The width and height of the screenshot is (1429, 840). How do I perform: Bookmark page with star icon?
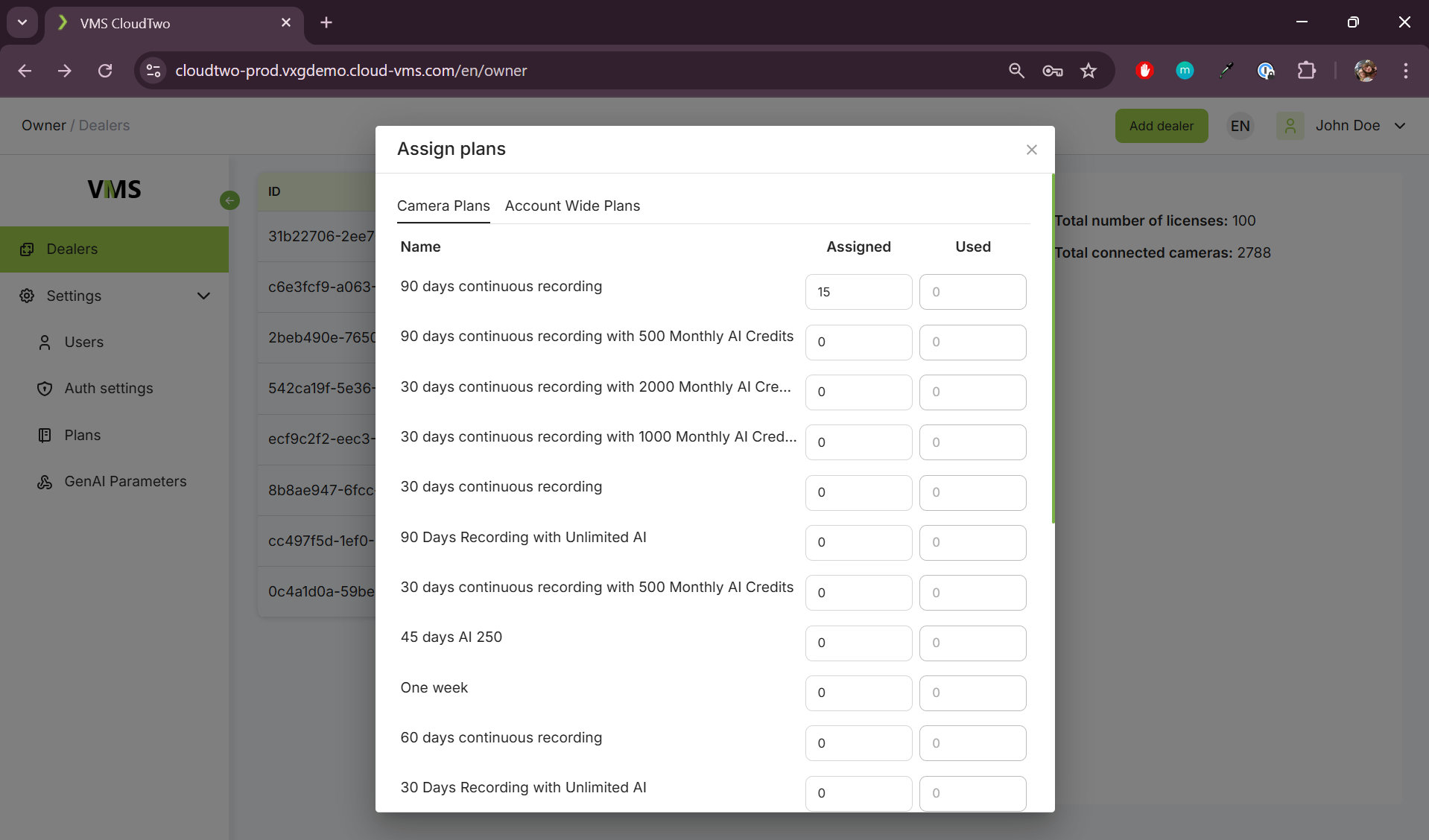[x=1089, y=71]
